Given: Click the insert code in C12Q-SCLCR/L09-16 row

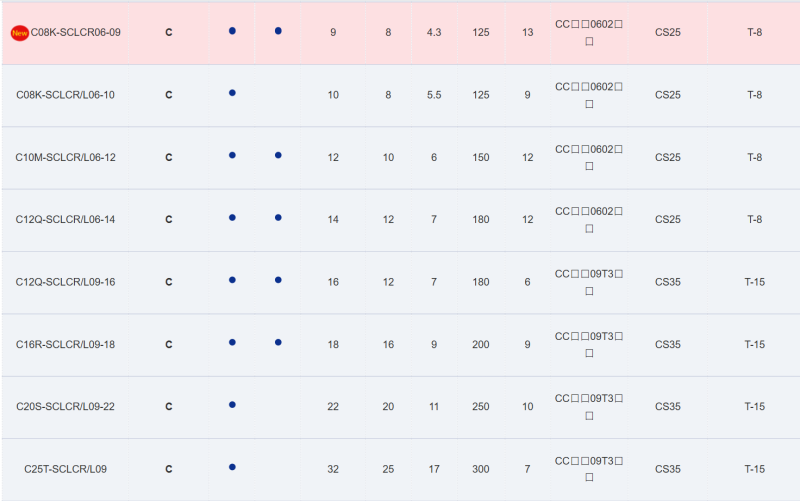Looking at the screenshot, I should (589, 282).
